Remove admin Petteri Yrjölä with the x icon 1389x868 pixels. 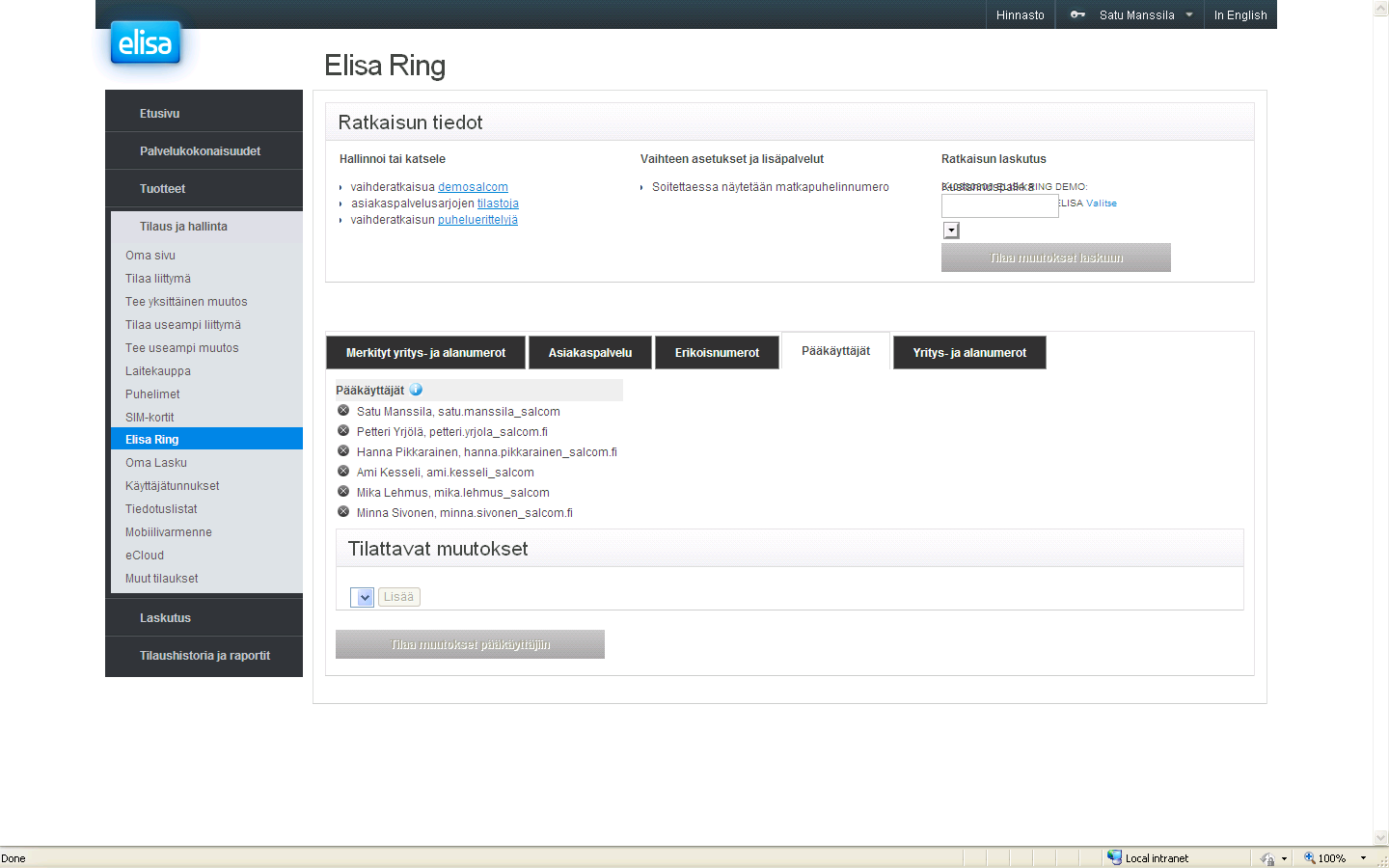click(343, 431)
